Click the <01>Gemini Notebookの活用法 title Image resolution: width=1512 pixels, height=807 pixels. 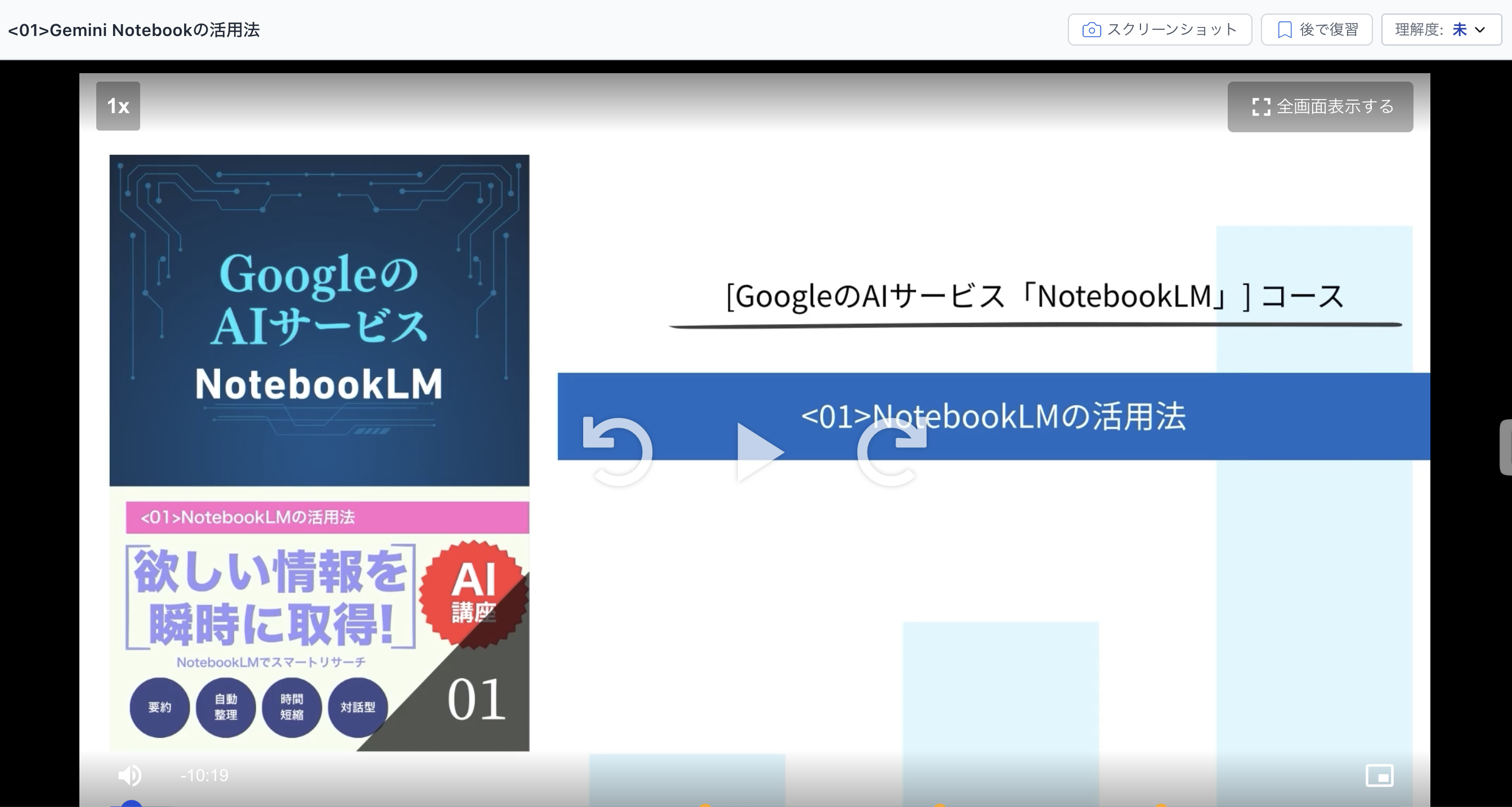pyautogui.click(x=134, y=30)
